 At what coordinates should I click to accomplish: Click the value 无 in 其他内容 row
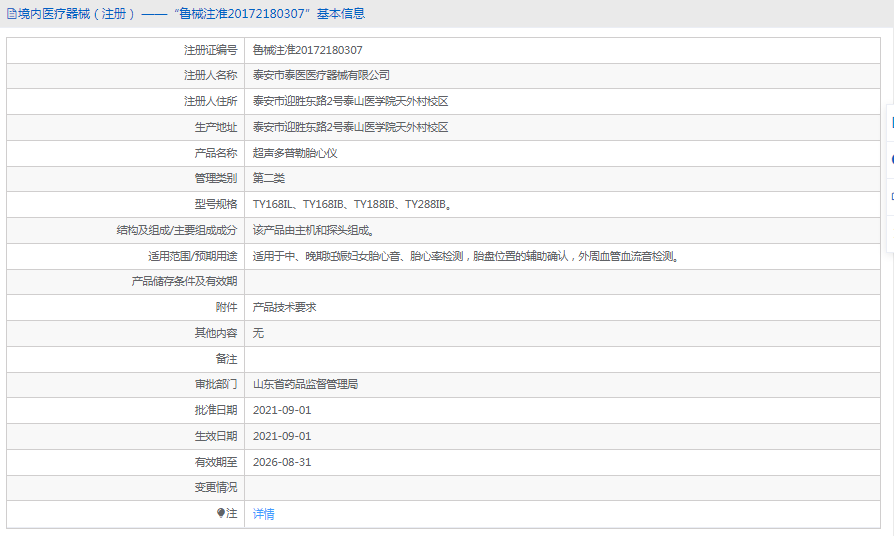[258, 332]
